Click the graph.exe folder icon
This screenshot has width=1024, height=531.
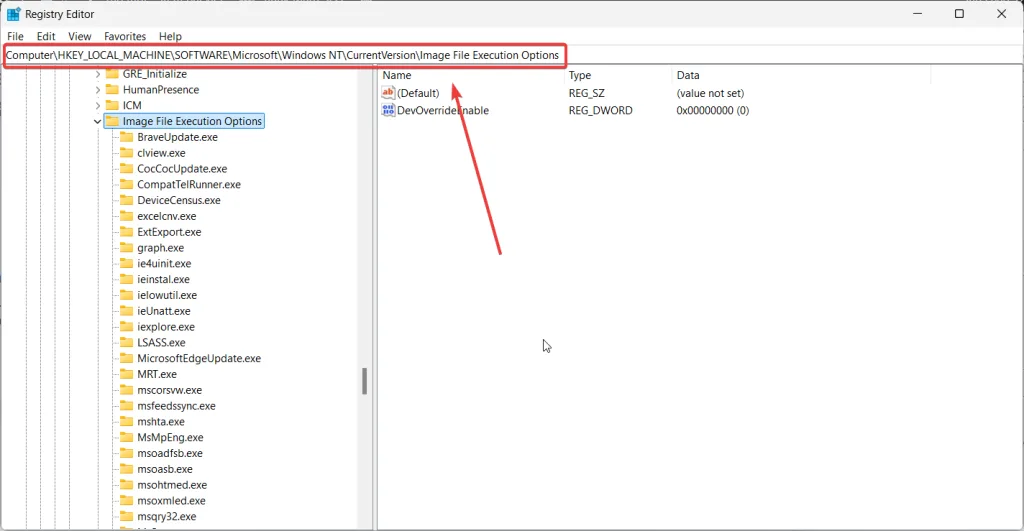127,248
